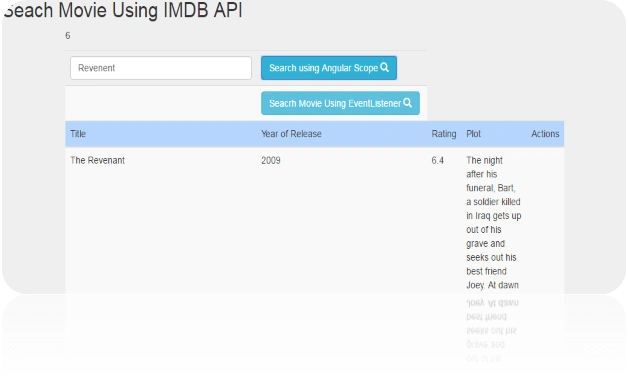Click the title cell 'The Revenant'
628x377 pixels.
point(97,160)
